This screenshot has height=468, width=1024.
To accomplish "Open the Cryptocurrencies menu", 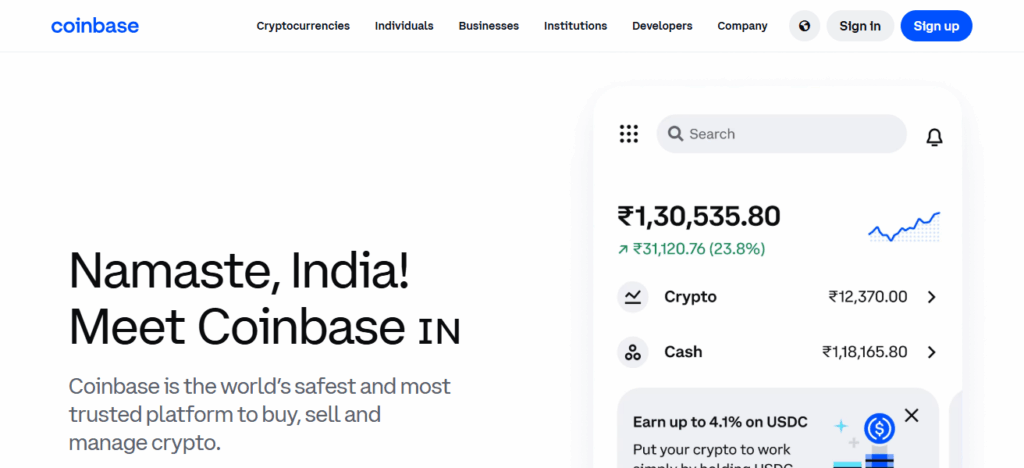I will [x=303, y=26].
